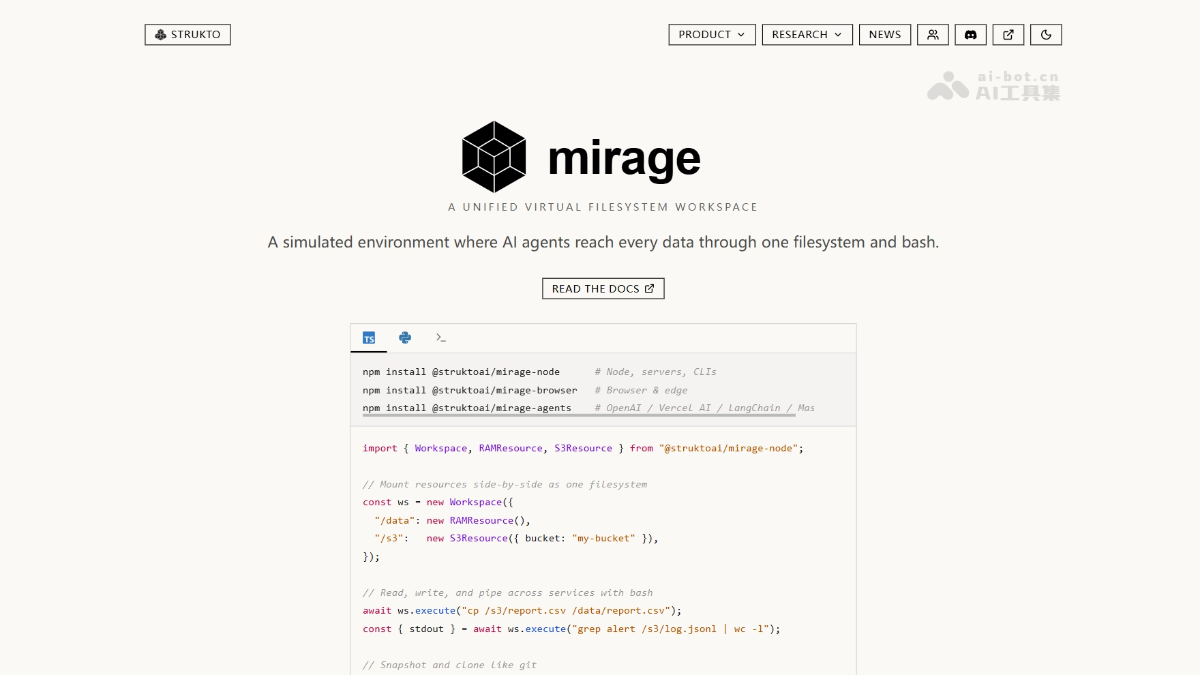Image resolution: width=1200 pixels, height=675 pixels.
Task: Click external-link glyph on READ THE DOCS
Action: 649,288
